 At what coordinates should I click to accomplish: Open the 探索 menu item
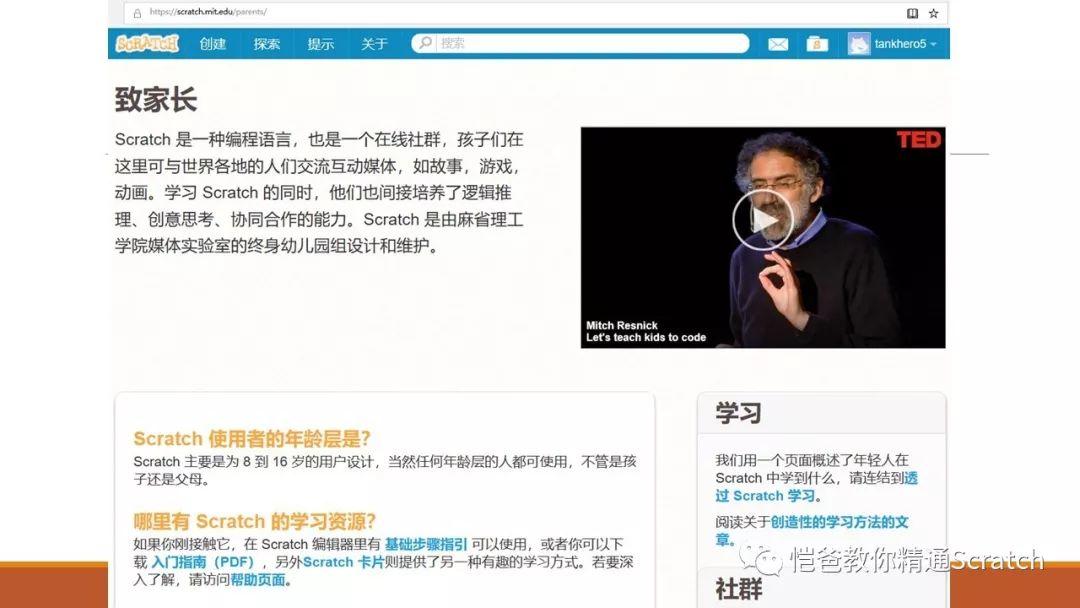pos(267,44)
